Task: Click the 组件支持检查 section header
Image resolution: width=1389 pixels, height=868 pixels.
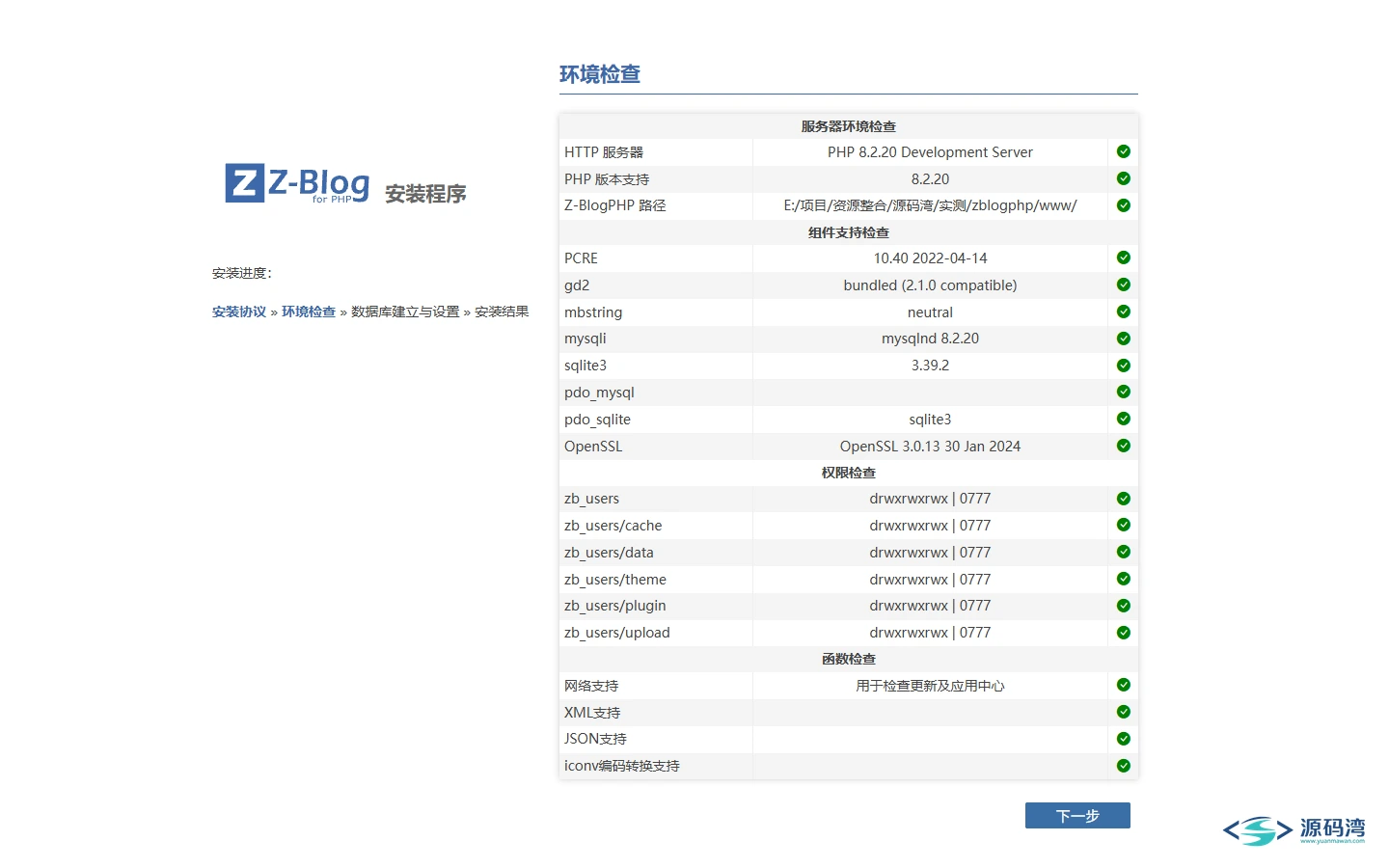Action: (x=849, y=232)
